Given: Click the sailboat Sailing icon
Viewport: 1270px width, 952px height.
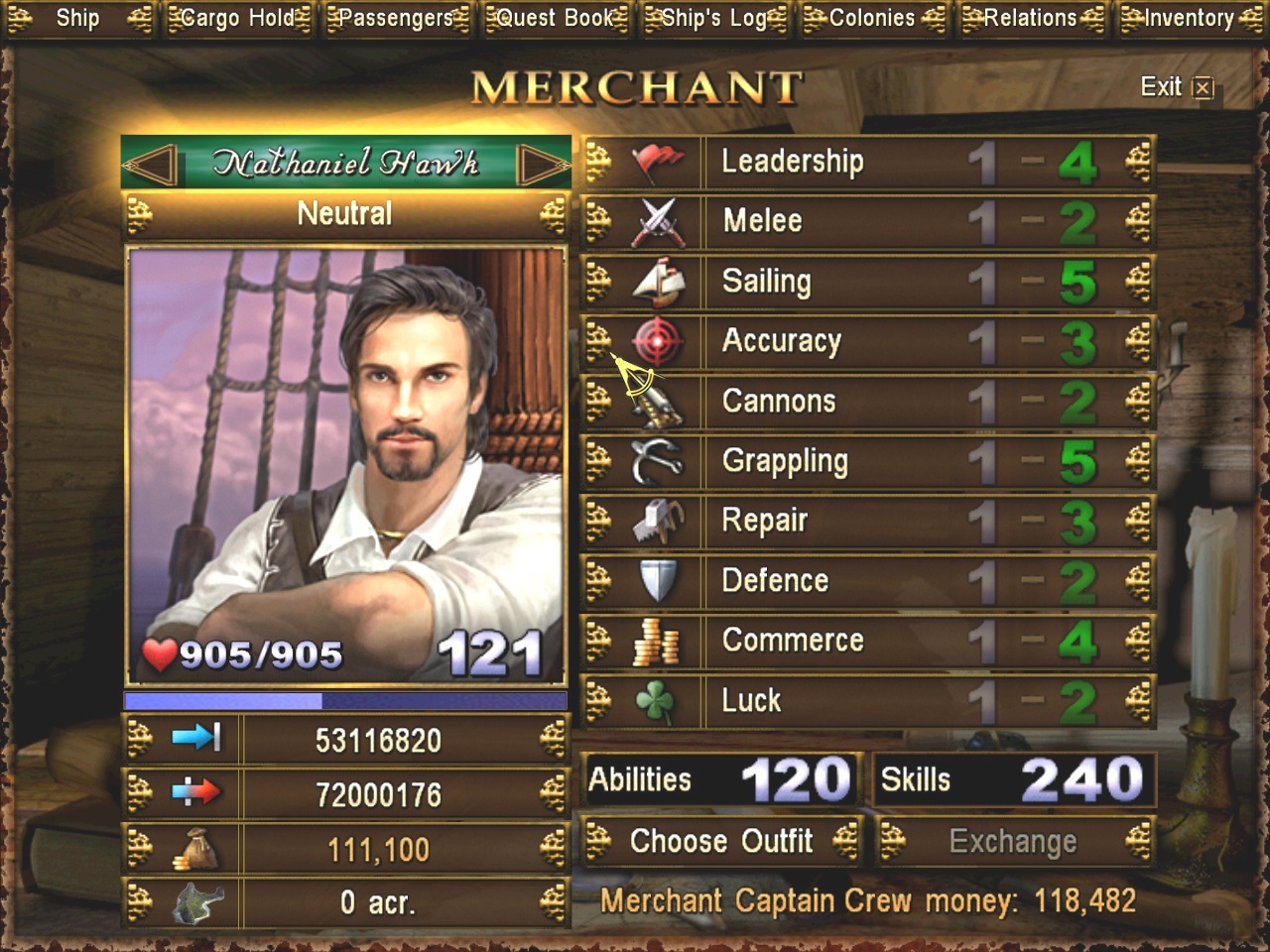Looking at the screenshot, I should (659, 282).
